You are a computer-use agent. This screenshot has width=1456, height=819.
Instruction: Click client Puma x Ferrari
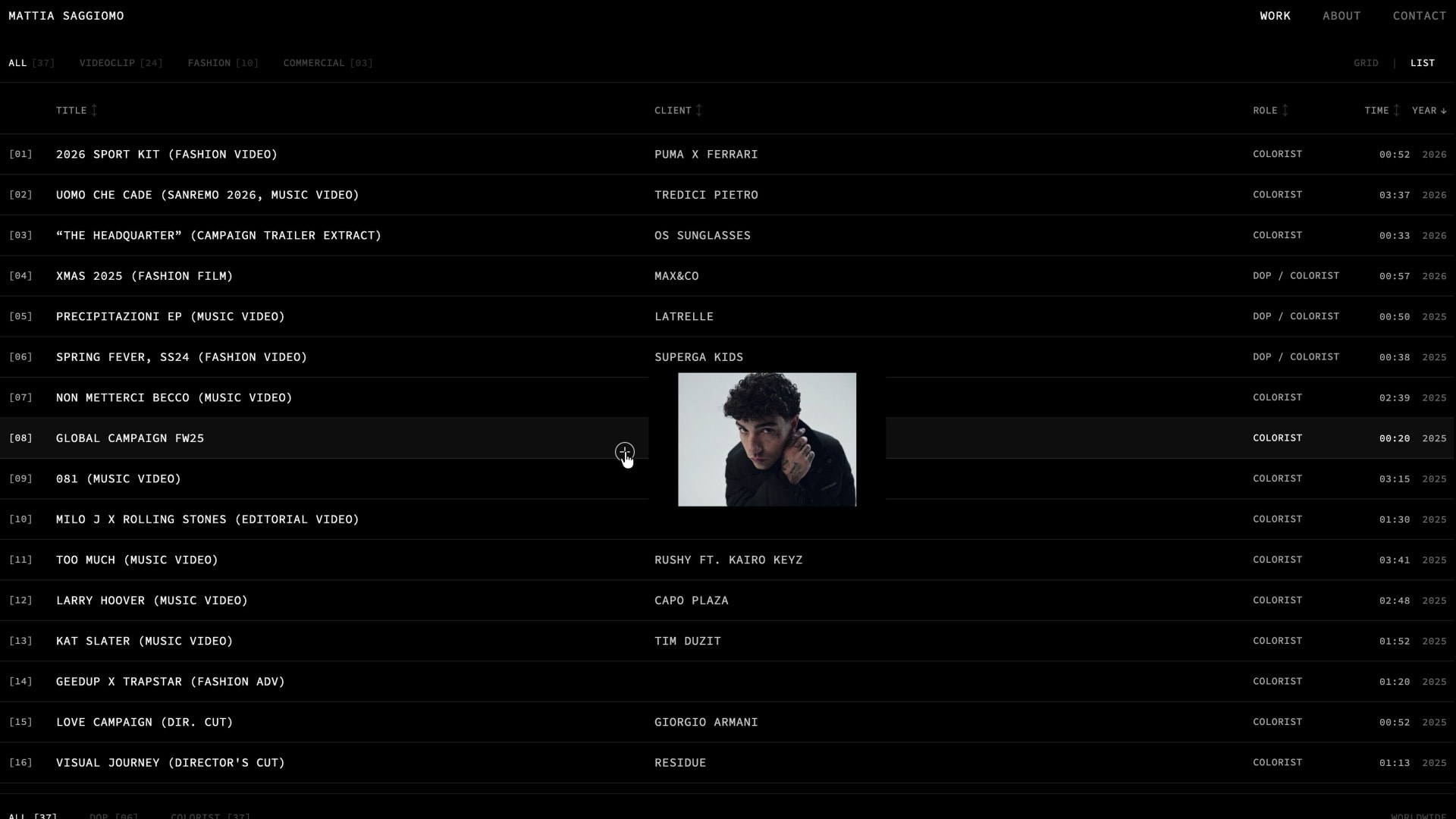pyautogui.click(x=706, y=155)
